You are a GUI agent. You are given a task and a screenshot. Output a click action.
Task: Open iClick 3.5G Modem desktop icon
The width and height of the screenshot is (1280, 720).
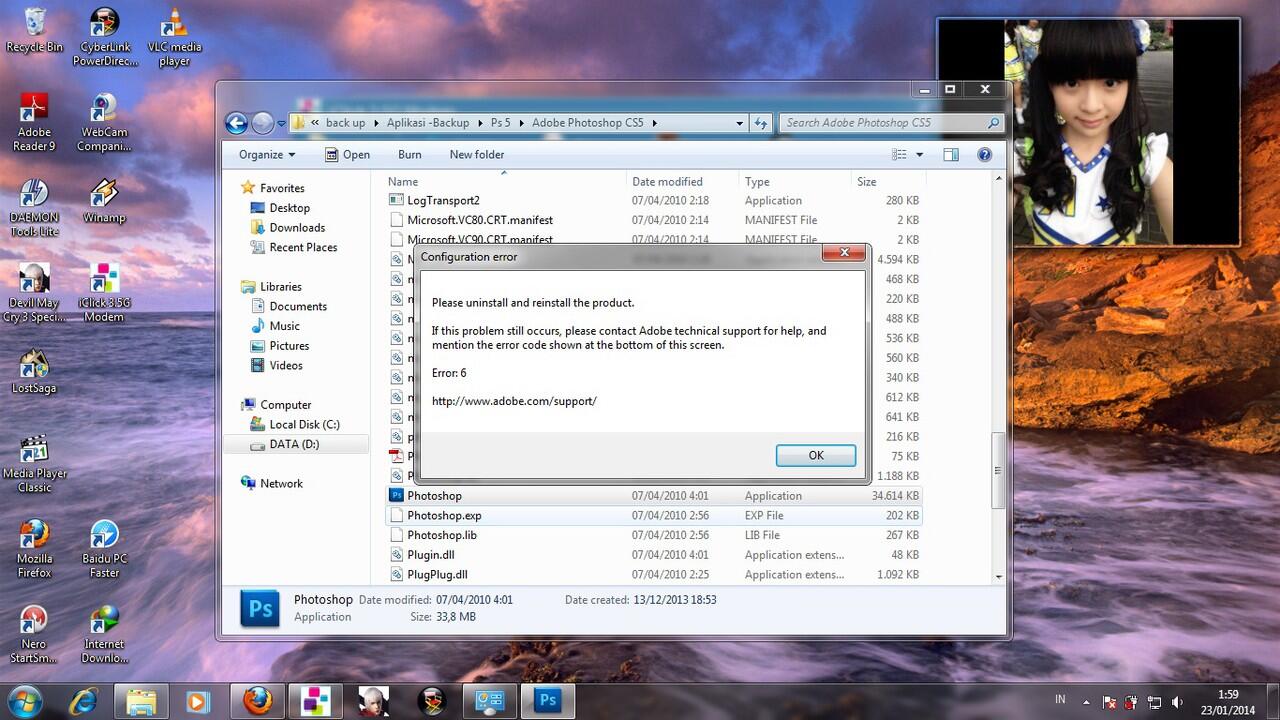pos(104,293)
